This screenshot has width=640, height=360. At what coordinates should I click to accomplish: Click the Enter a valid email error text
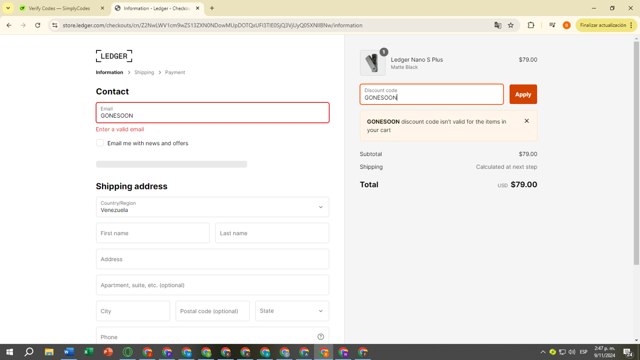[120, 129]
